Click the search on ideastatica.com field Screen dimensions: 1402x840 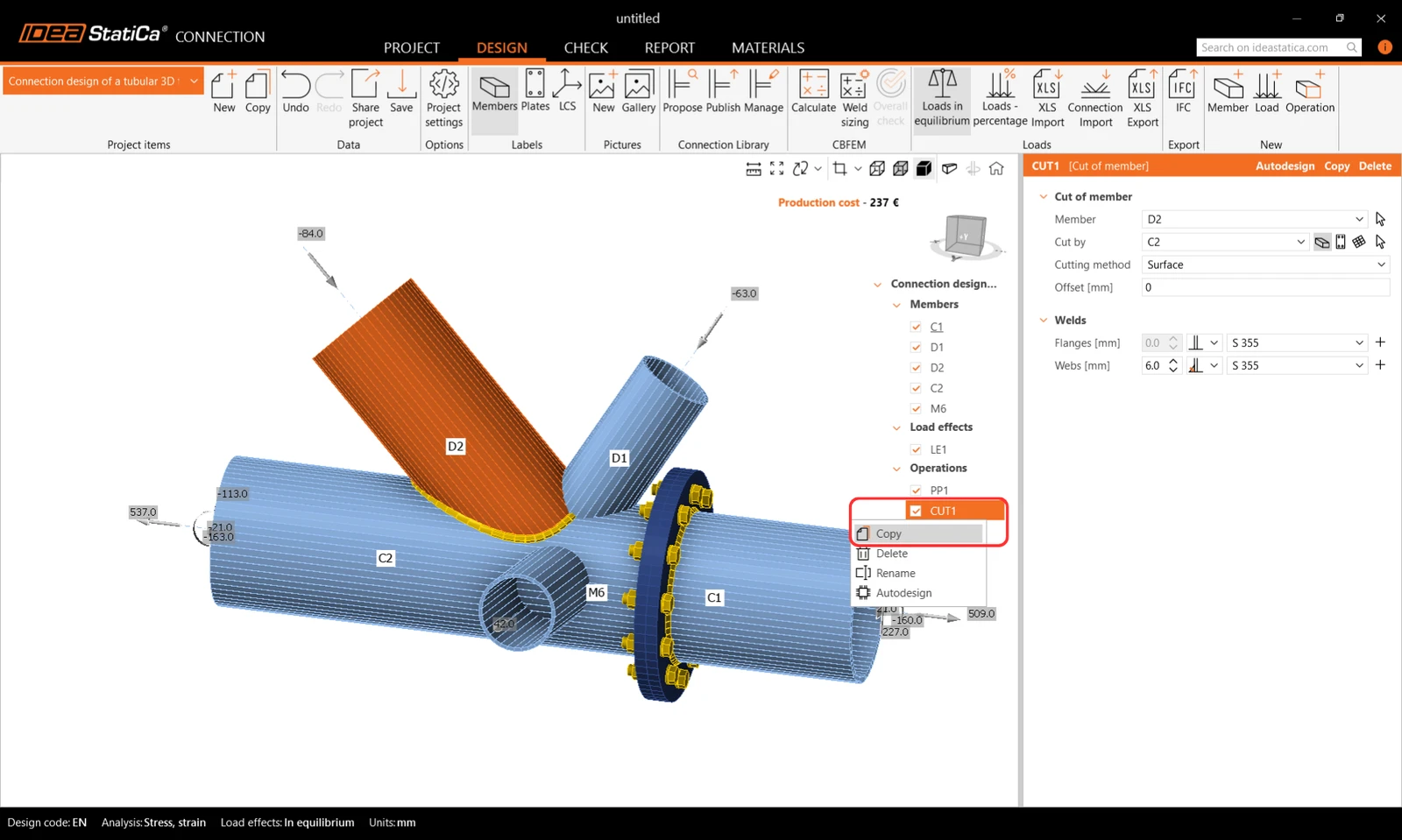(x=1278, y=47)
